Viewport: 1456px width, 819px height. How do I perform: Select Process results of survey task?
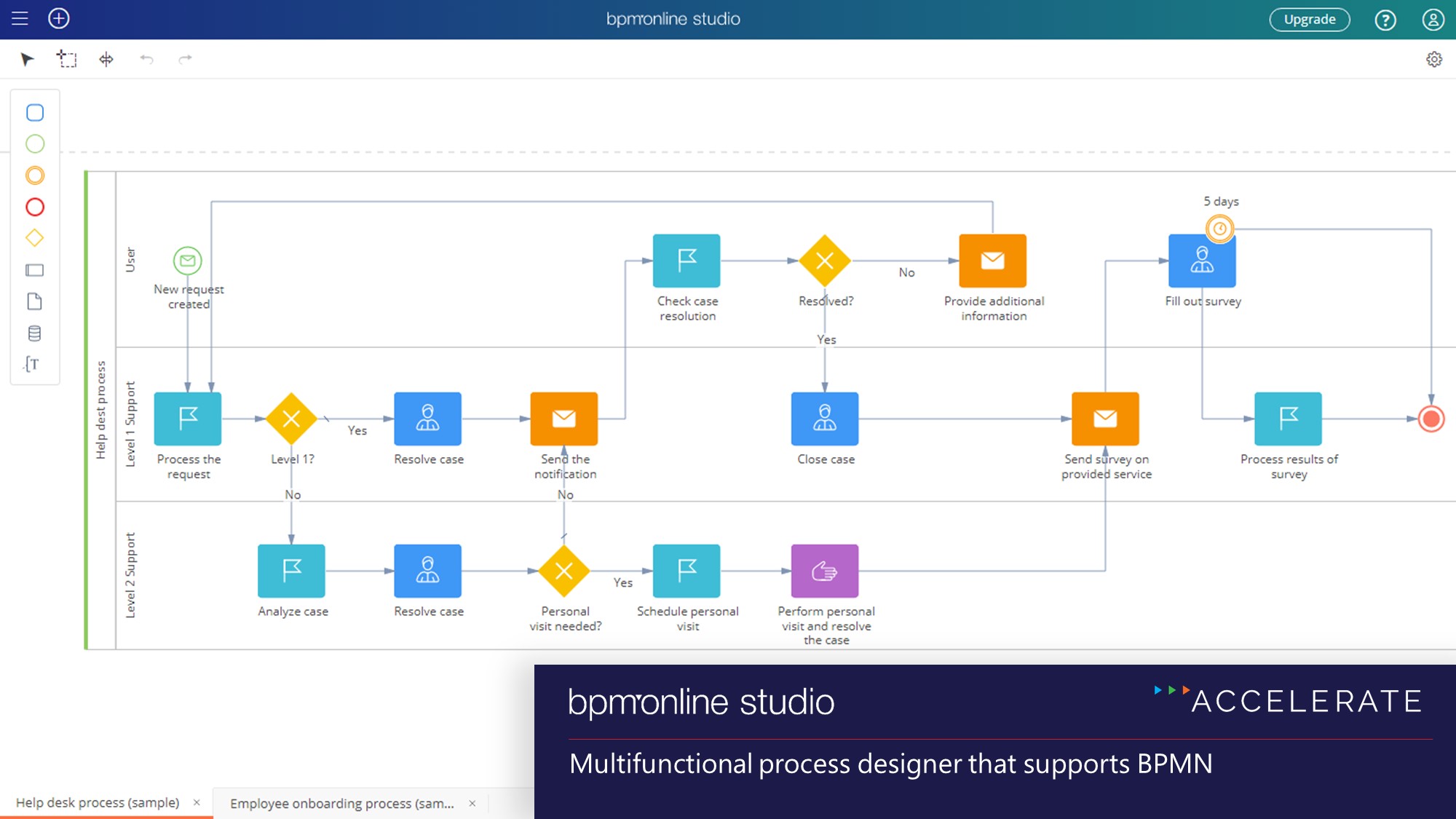click(x=1288, y=419)
